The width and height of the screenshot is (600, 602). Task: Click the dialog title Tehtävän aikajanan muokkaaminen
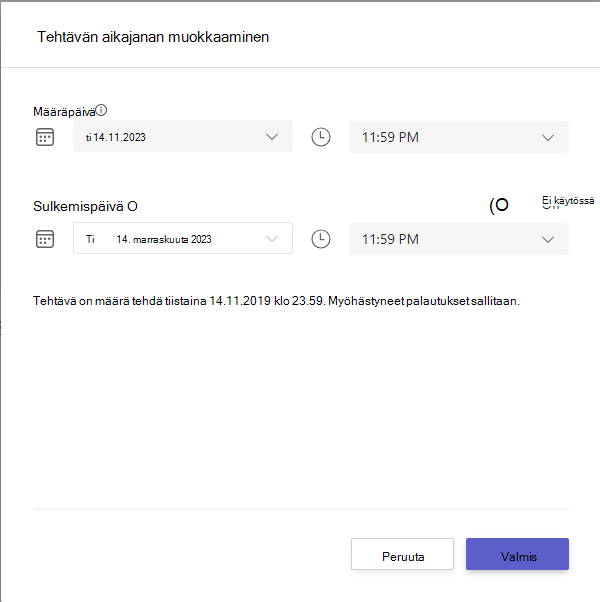click(153, 37)
